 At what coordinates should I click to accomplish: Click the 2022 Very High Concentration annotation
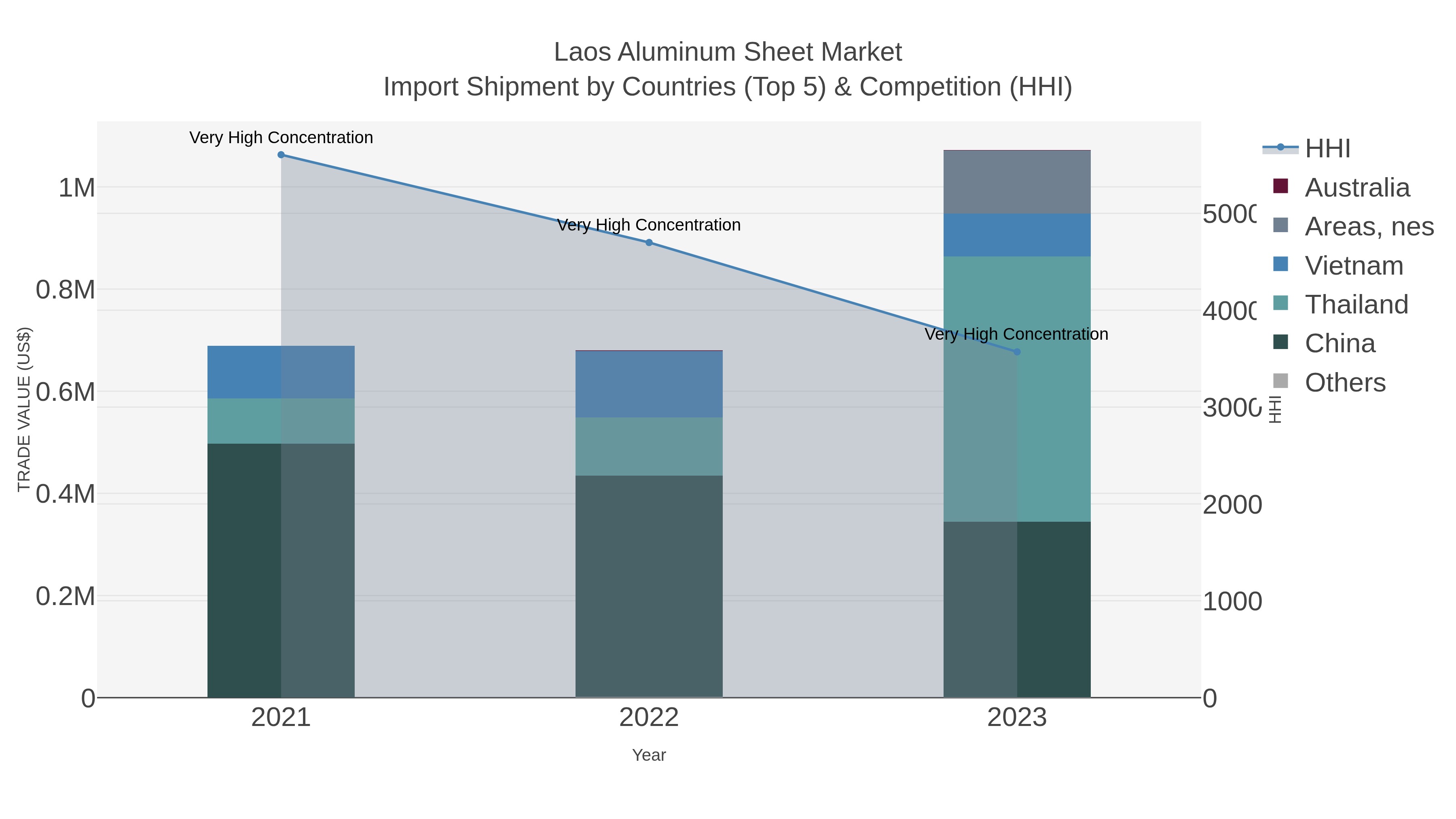649,225
